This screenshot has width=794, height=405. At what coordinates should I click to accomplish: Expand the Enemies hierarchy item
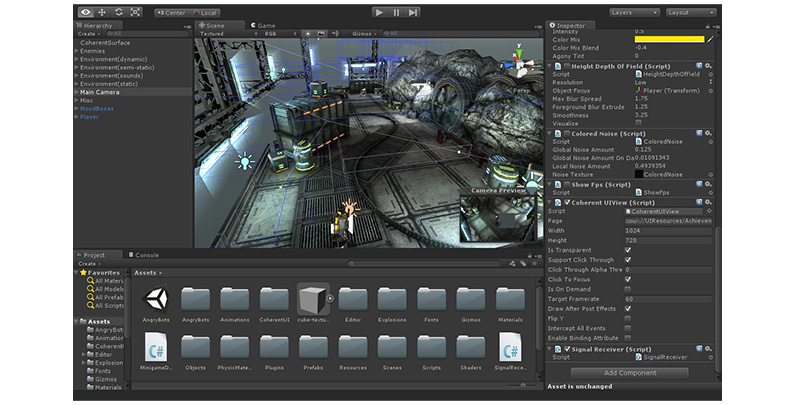point(77,50)
